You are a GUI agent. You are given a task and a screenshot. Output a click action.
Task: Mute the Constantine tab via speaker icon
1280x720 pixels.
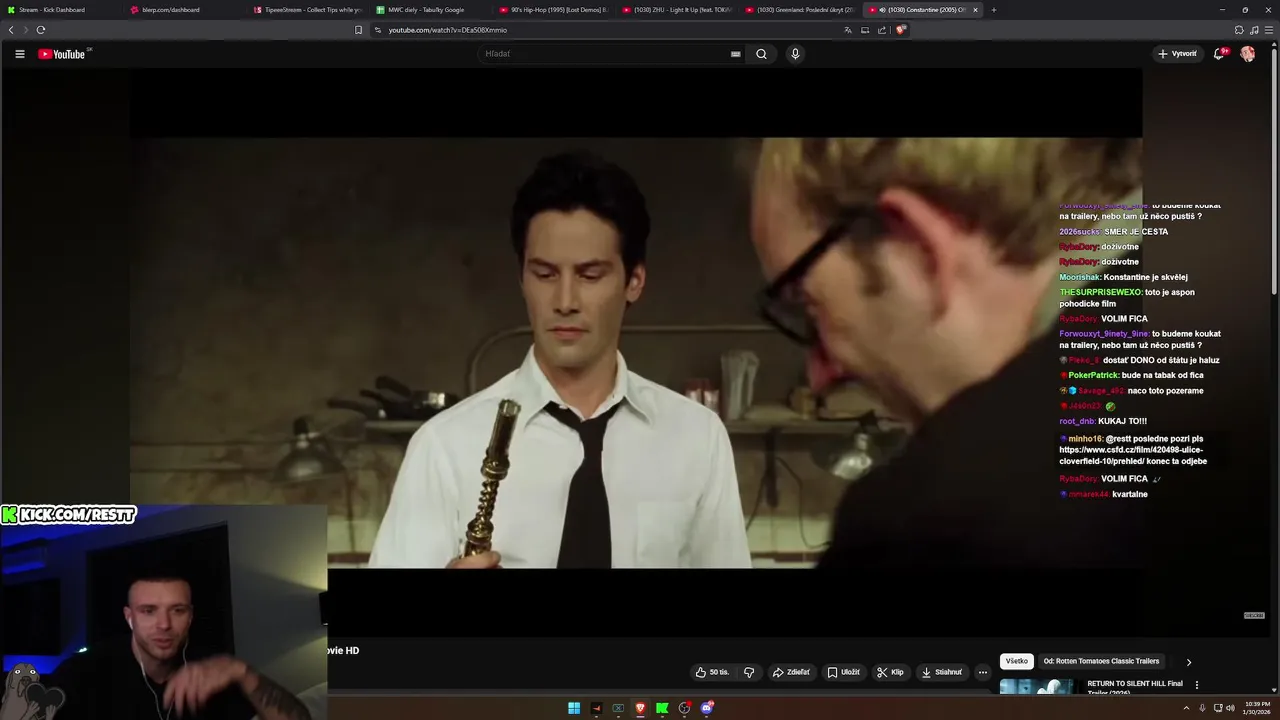click(x=882, y=10)
